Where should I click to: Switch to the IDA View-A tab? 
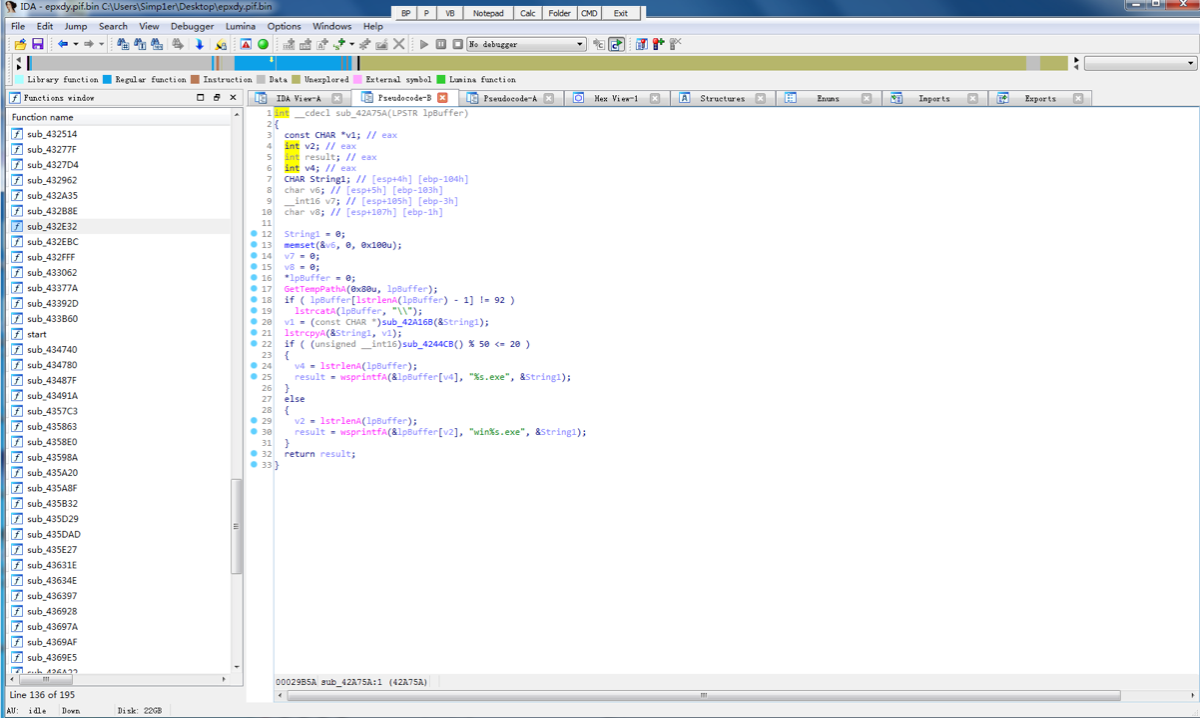tap(298, 98)
